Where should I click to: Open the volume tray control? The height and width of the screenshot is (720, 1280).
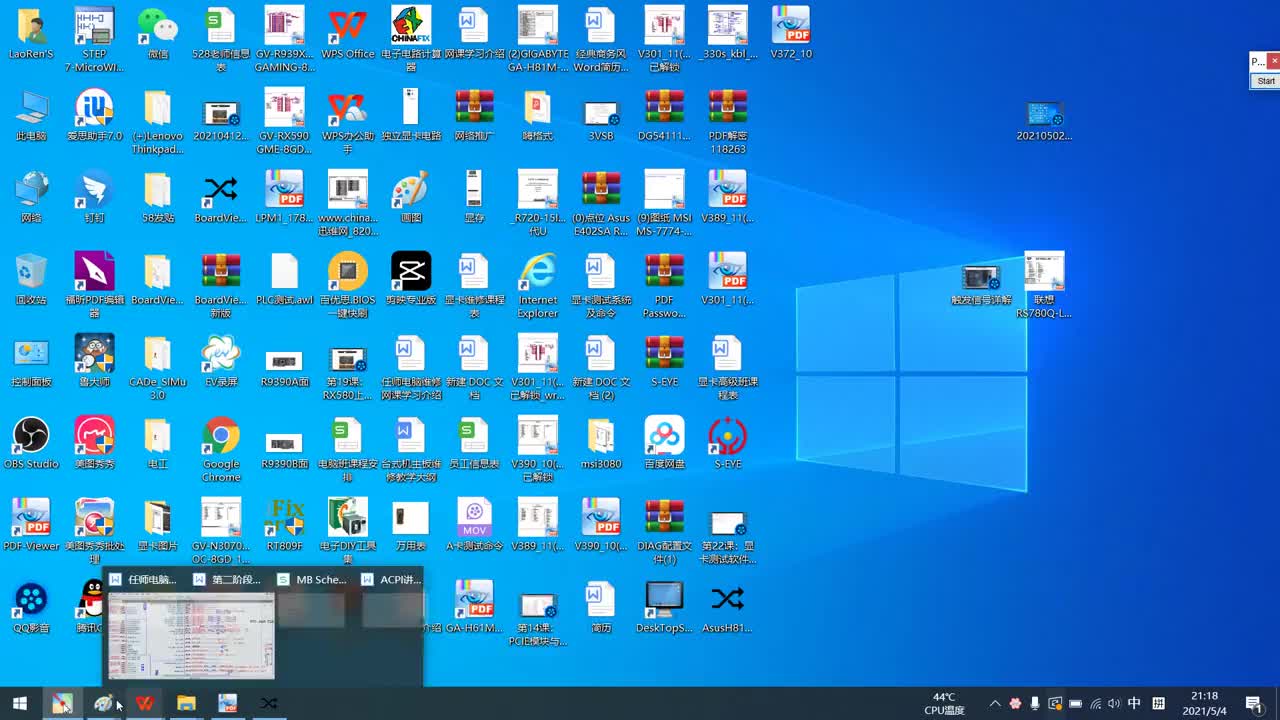pos(1114,704)
